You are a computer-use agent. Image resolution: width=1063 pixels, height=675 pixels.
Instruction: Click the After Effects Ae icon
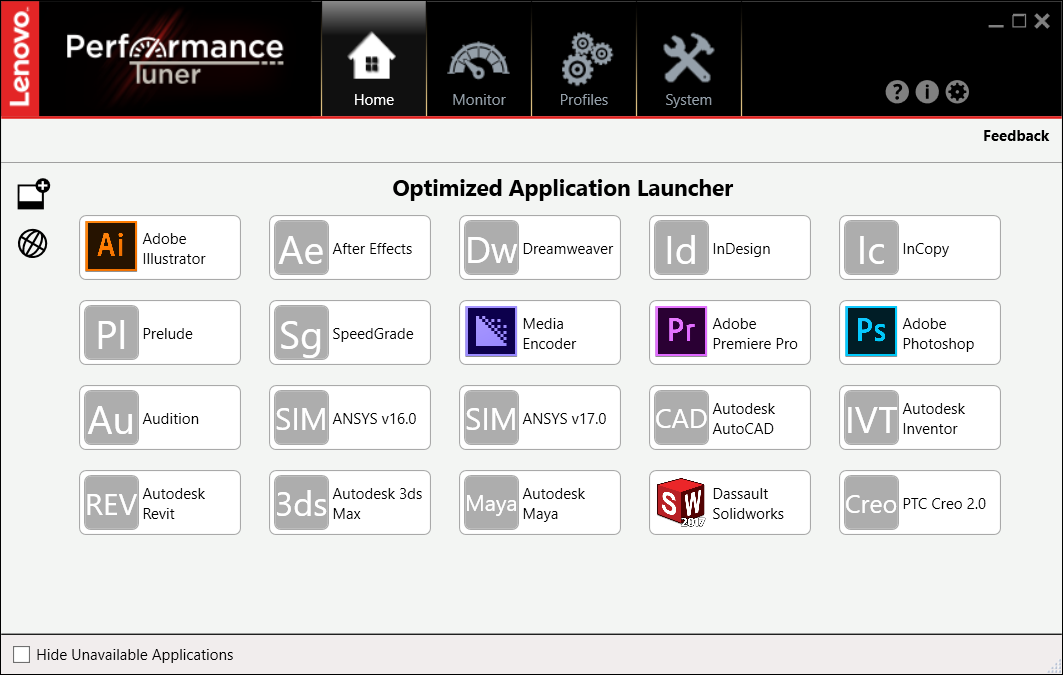[301, 247]
